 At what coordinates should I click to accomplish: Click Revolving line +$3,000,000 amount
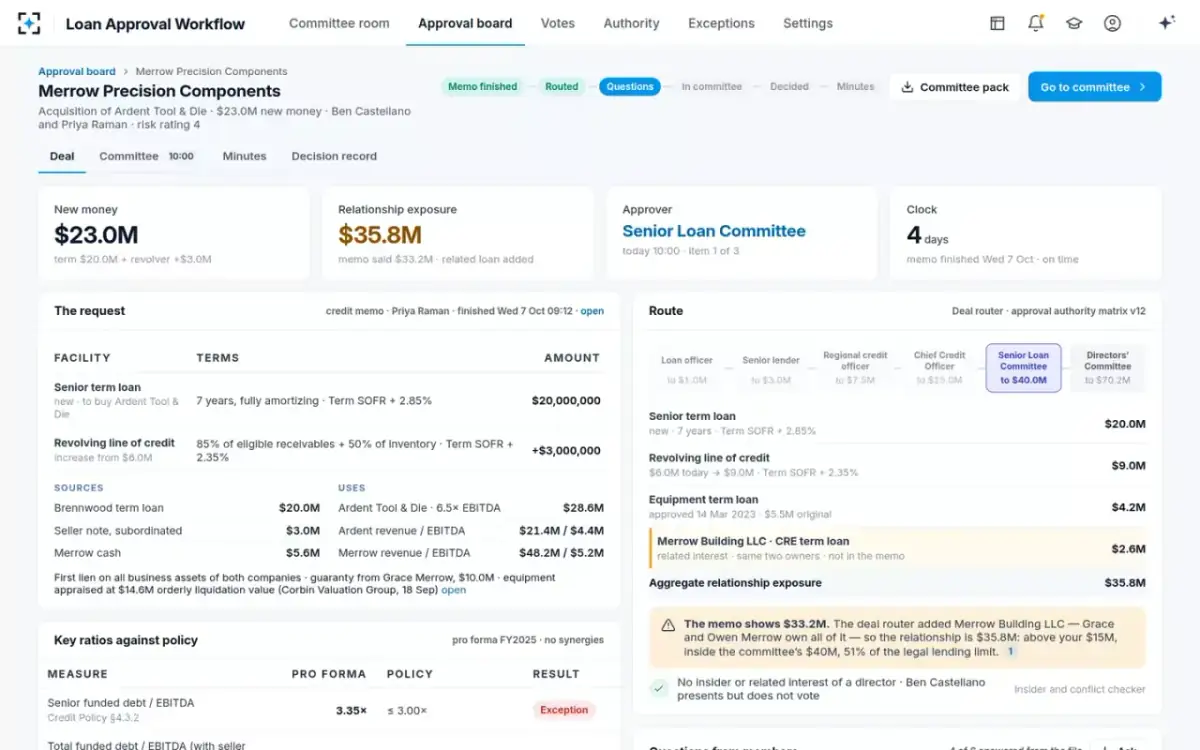[x=565, y=450]
